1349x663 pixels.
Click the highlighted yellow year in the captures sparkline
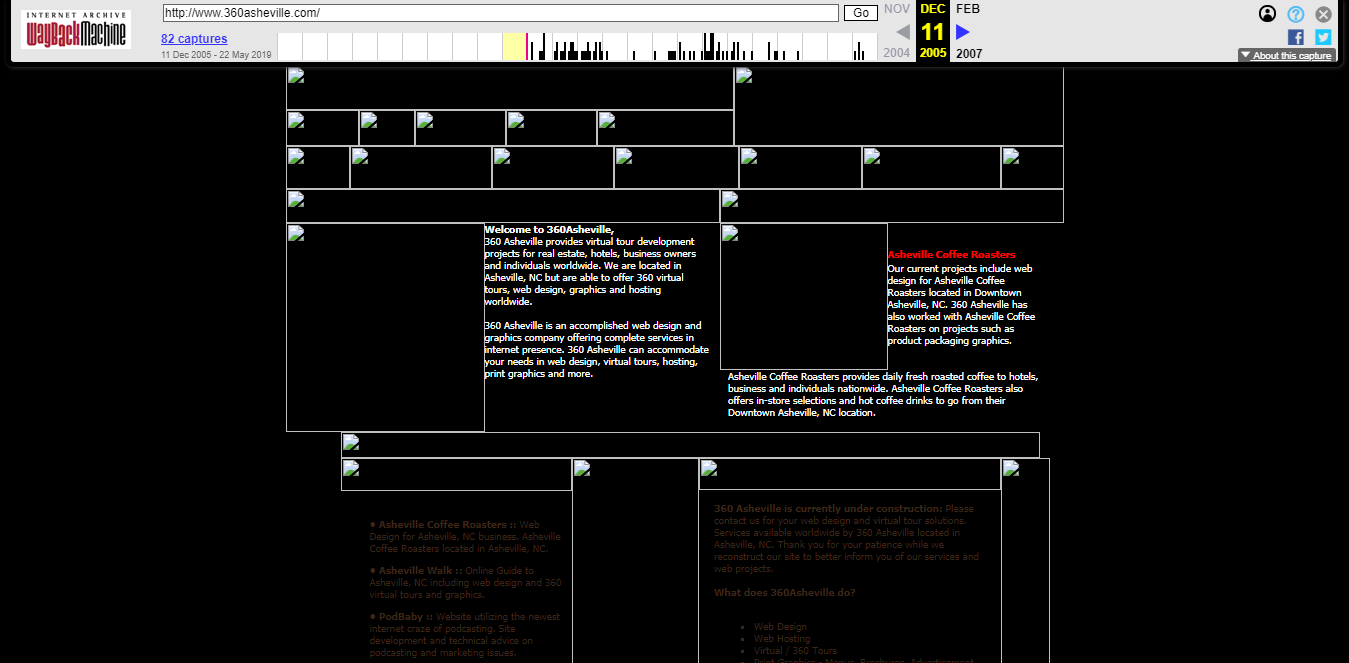tap(515, 46)
